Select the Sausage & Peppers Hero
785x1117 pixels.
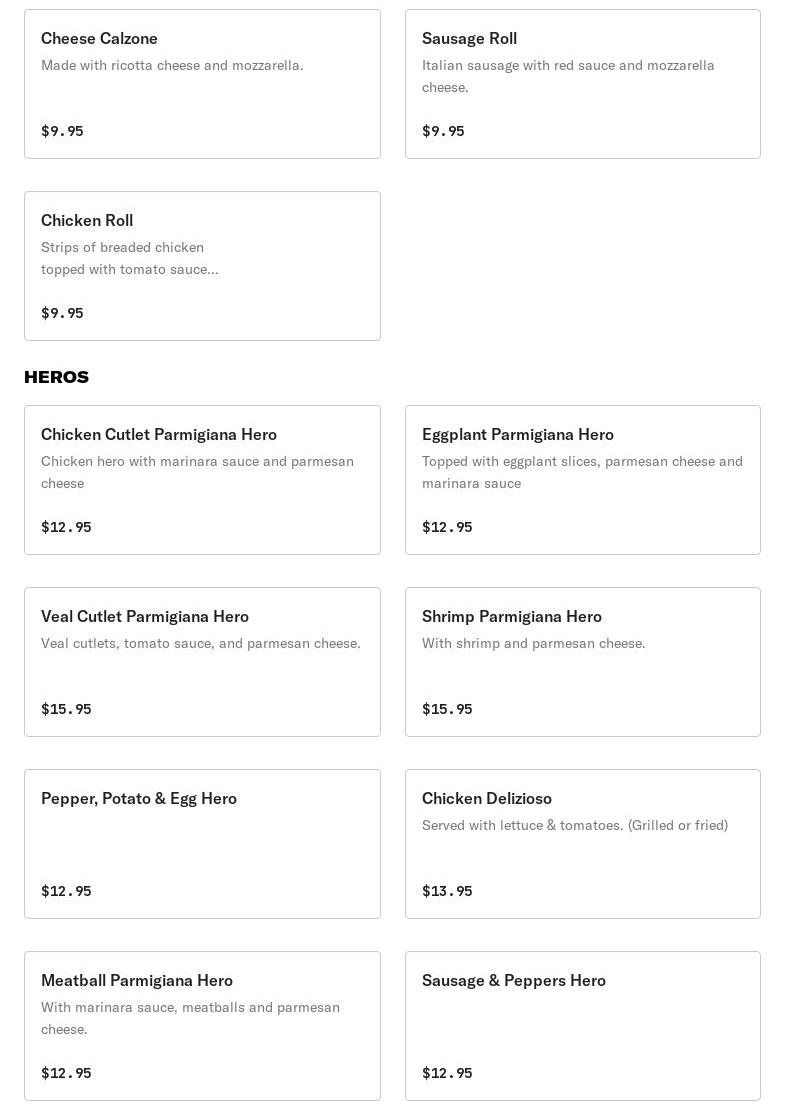click(x=582, y=1026)
